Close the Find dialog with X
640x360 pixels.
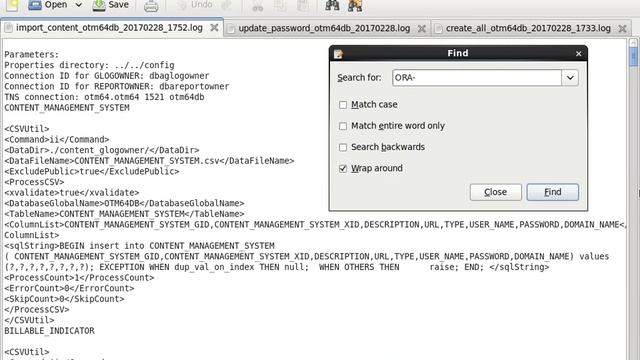[x=578, y=53]
